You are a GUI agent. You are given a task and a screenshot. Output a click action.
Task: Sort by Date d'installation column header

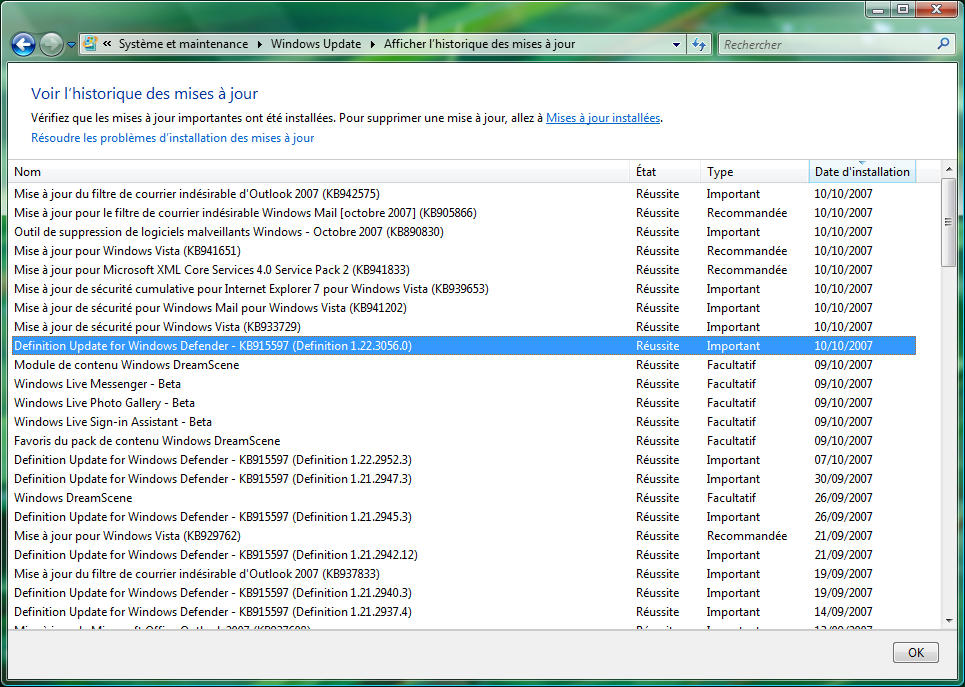click(x=861, y=172)
